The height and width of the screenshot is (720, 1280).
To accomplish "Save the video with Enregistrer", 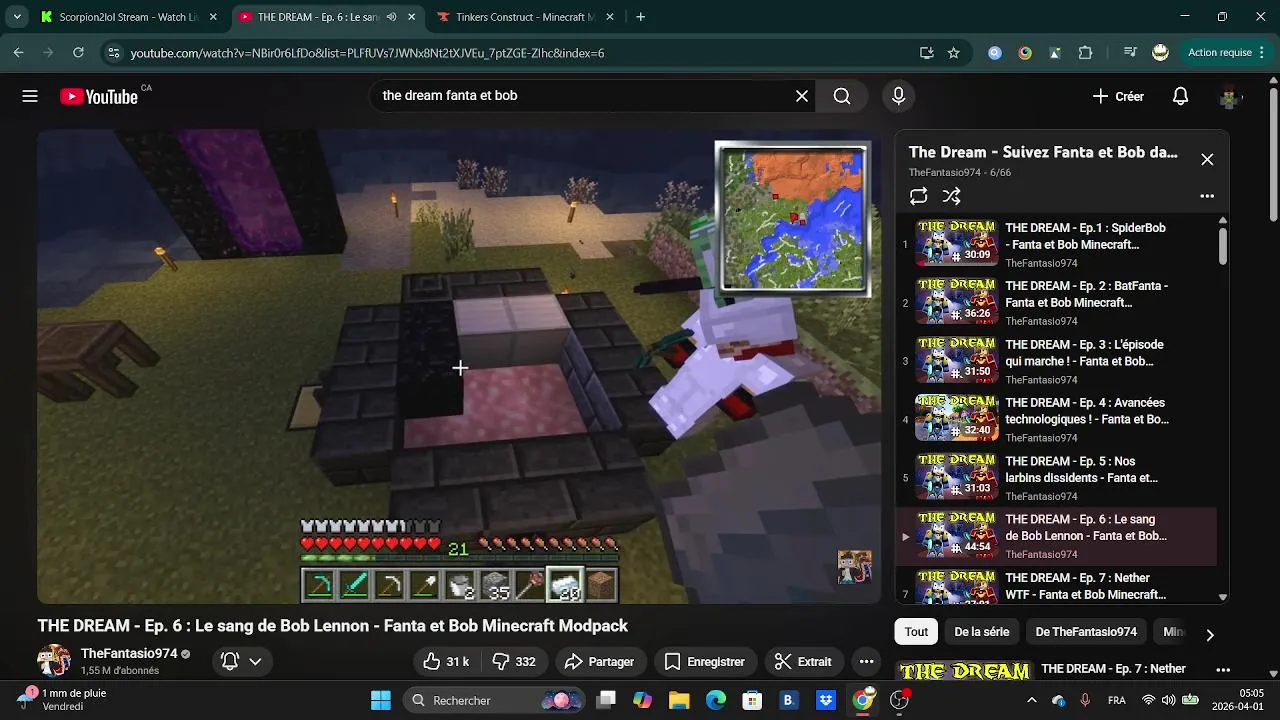I will tap(705, 661).
